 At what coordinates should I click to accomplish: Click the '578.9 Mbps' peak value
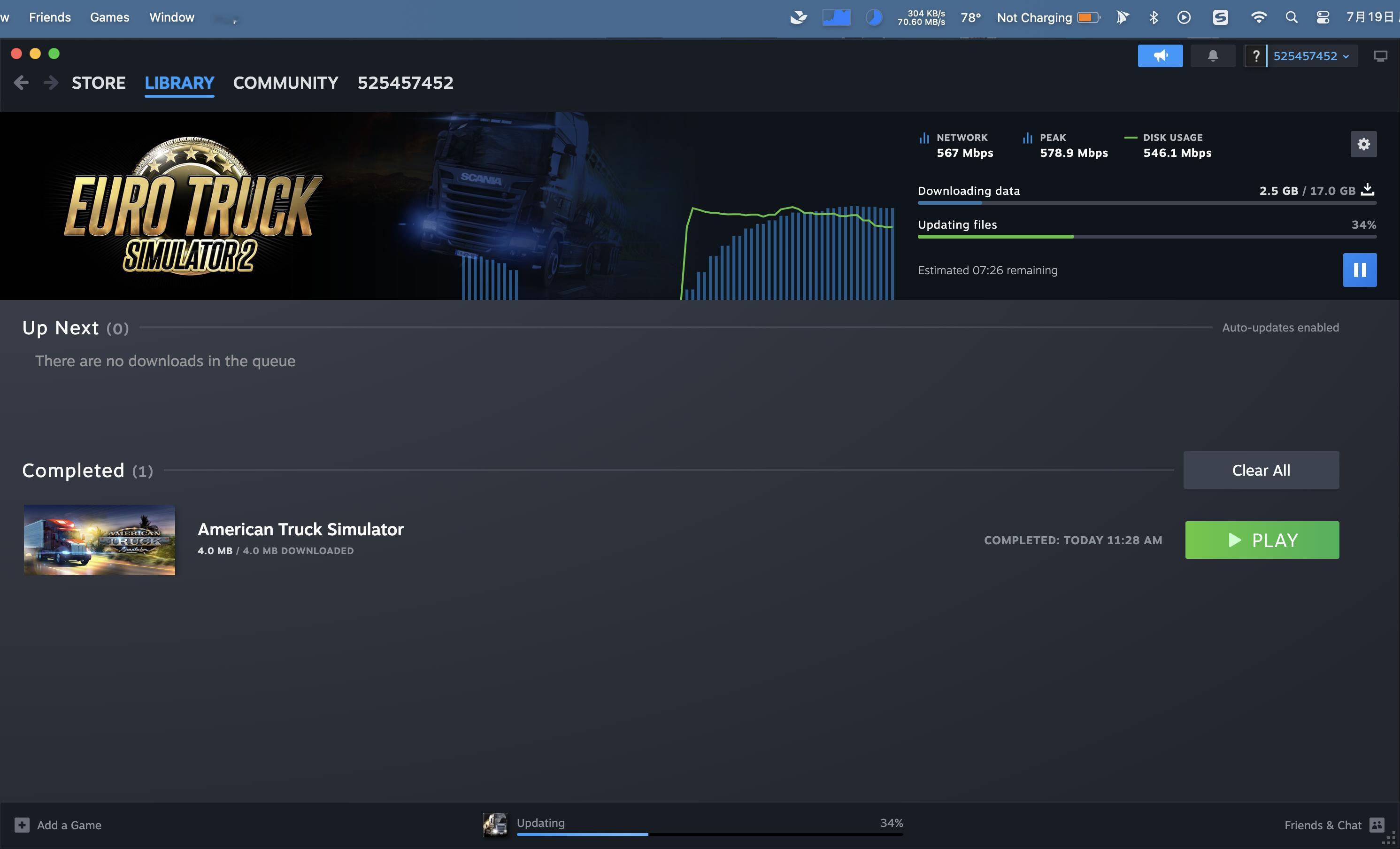pos(1073,153)
